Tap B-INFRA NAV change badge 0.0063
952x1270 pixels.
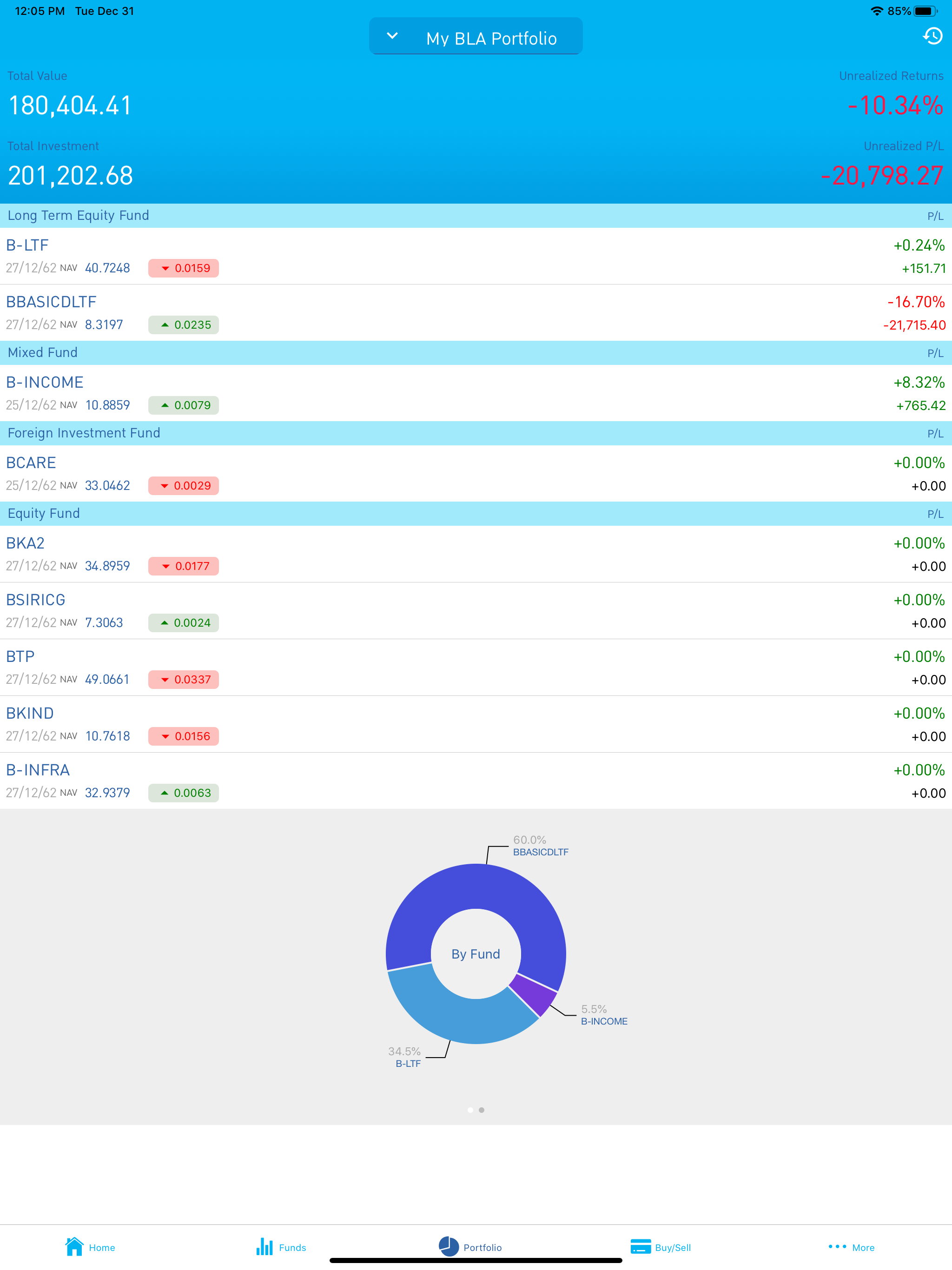pos(183,793)
